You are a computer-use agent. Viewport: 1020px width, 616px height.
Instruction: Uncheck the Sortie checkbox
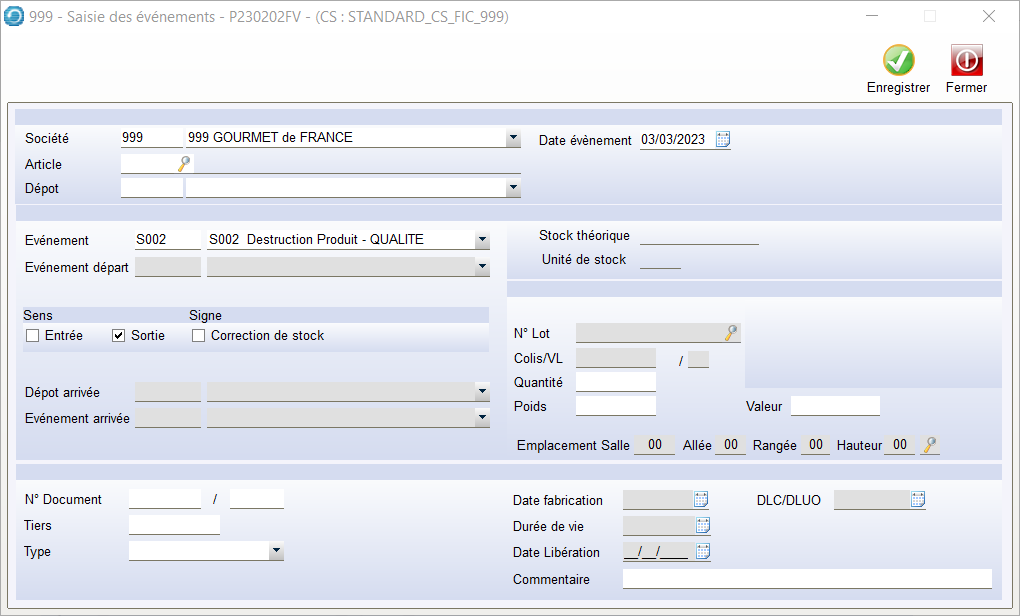[119, 336]
